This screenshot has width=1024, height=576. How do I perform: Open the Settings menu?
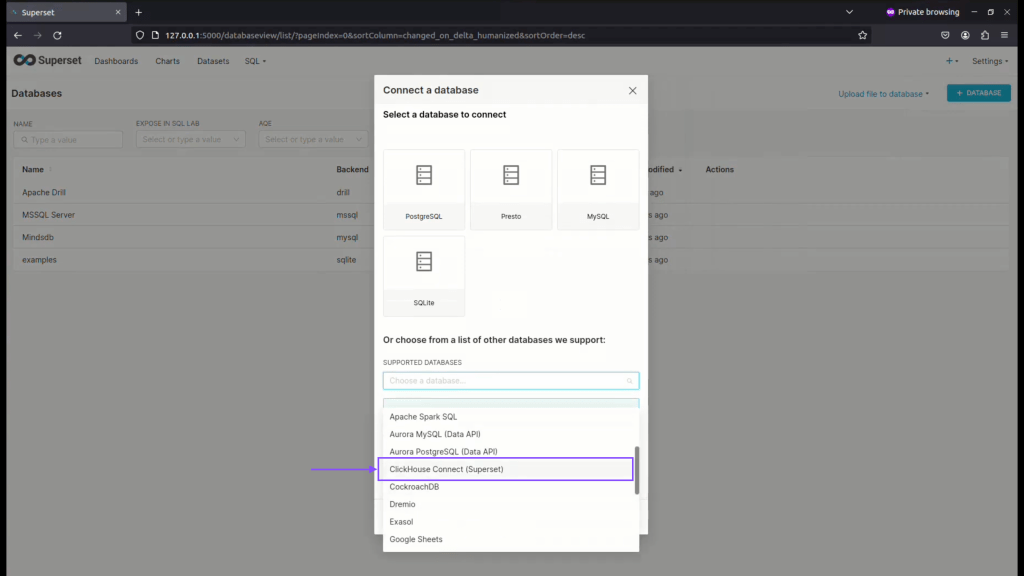(x=989, y=61)
